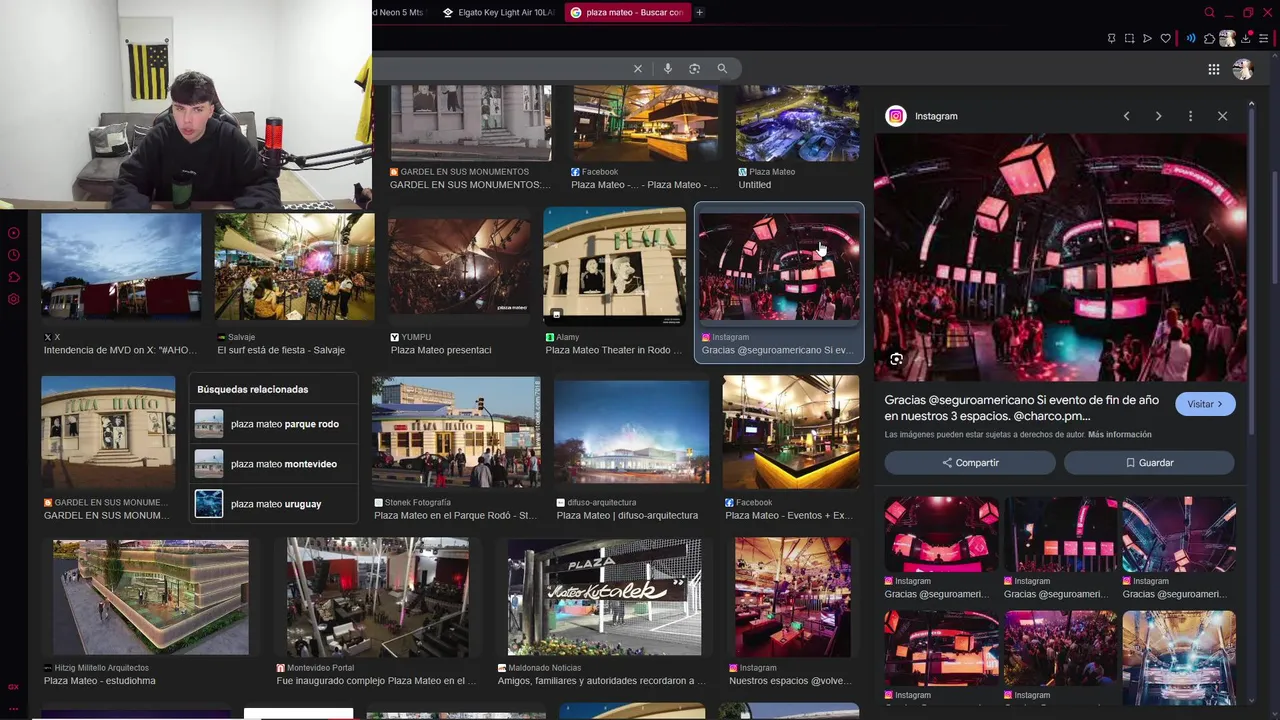Click the Visitar button
The width and height of the screenshot is (1280, 720).
tap(1205, 404)
